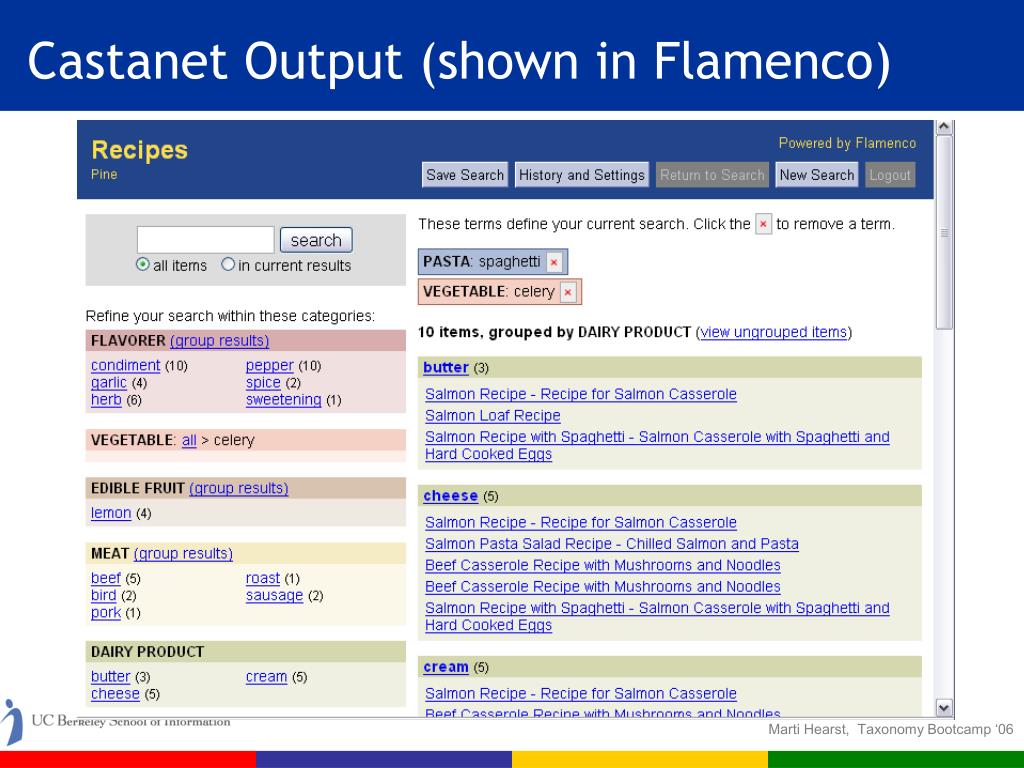The height and width of the screenshot is (768, 1024).
Task: Select 'in current results' radio button
Action: pyautogui.click(x=228, y=264)
